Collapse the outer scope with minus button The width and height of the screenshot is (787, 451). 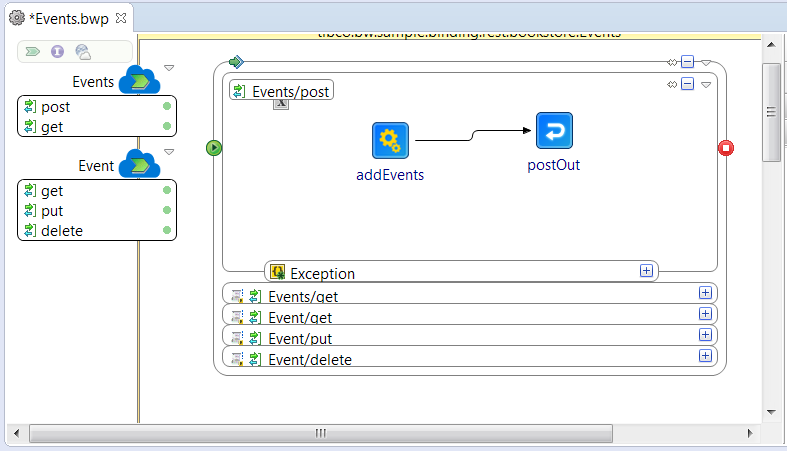[688, 62]
